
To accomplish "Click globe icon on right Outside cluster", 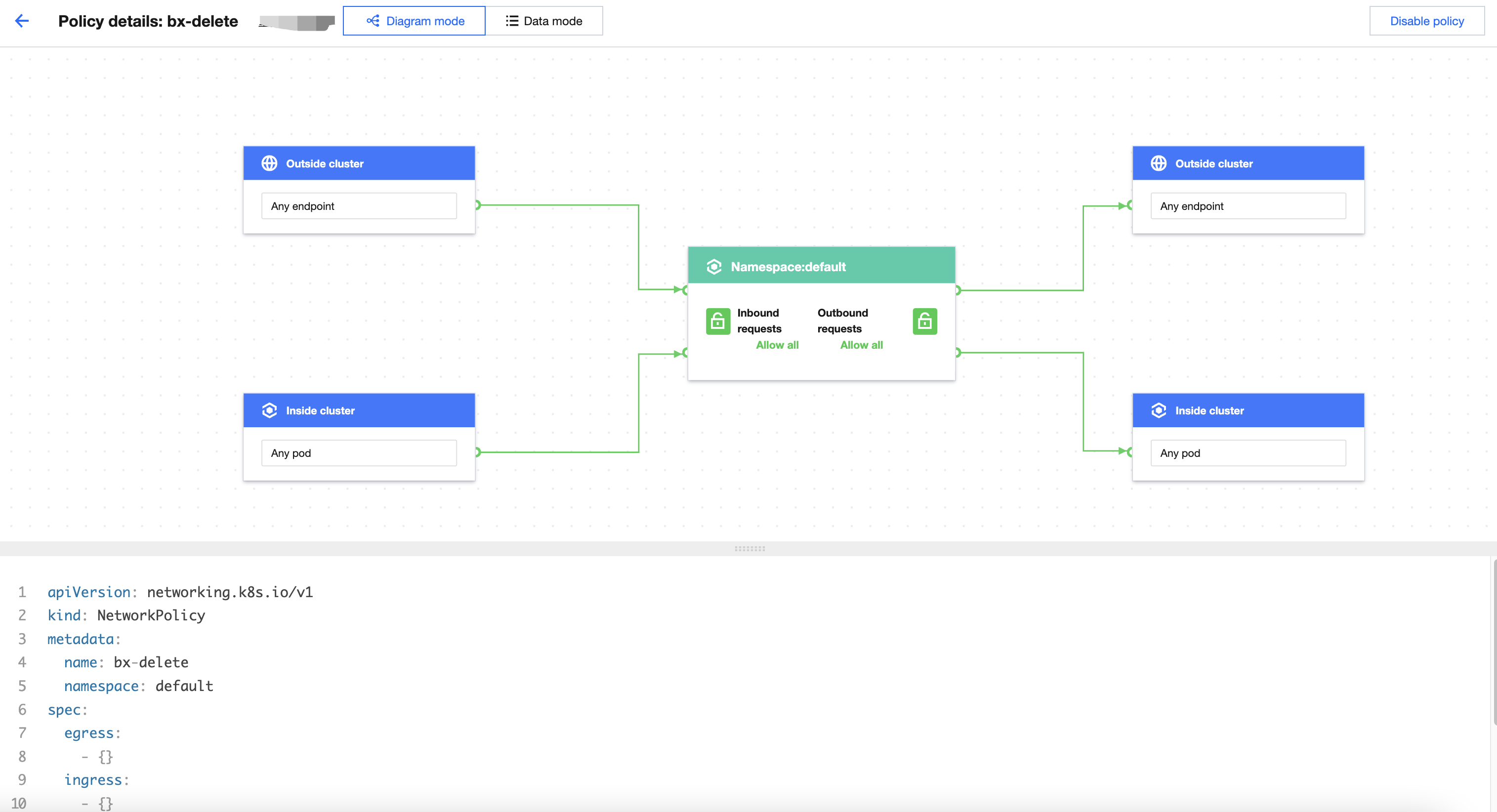I will click(1158, 163).
